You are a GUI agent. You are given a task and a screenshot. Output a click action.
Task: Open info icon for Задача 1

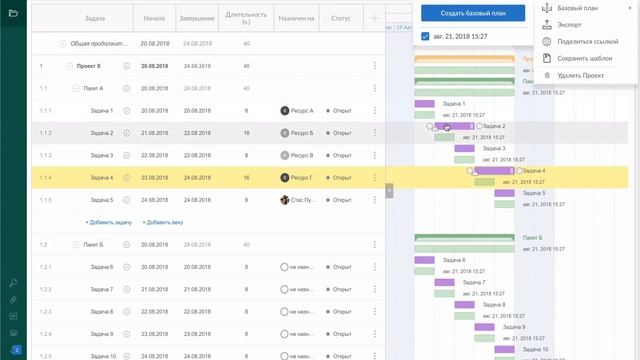(127, 111)
